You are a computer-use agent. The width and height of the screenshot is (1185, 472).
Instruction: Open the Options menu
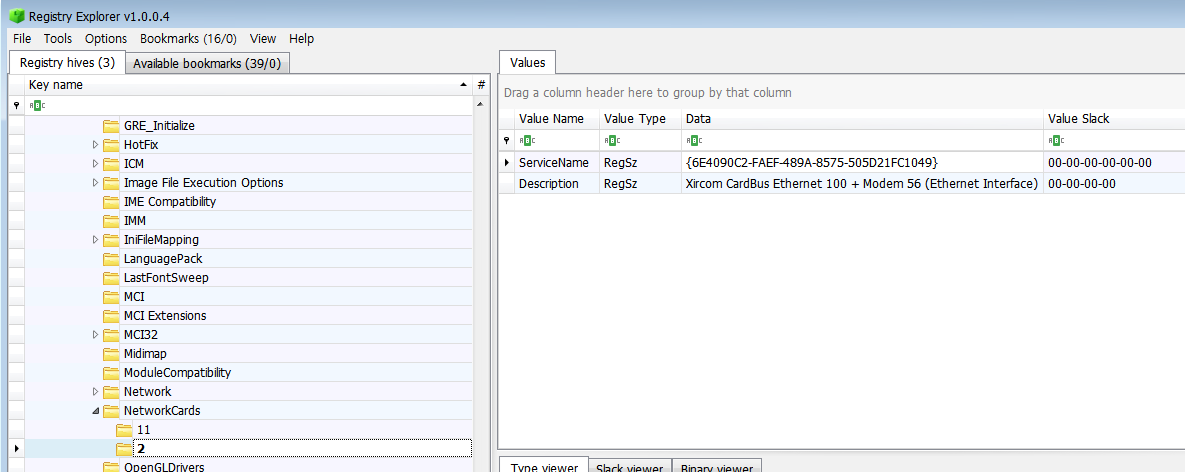[x=106, y=39]
